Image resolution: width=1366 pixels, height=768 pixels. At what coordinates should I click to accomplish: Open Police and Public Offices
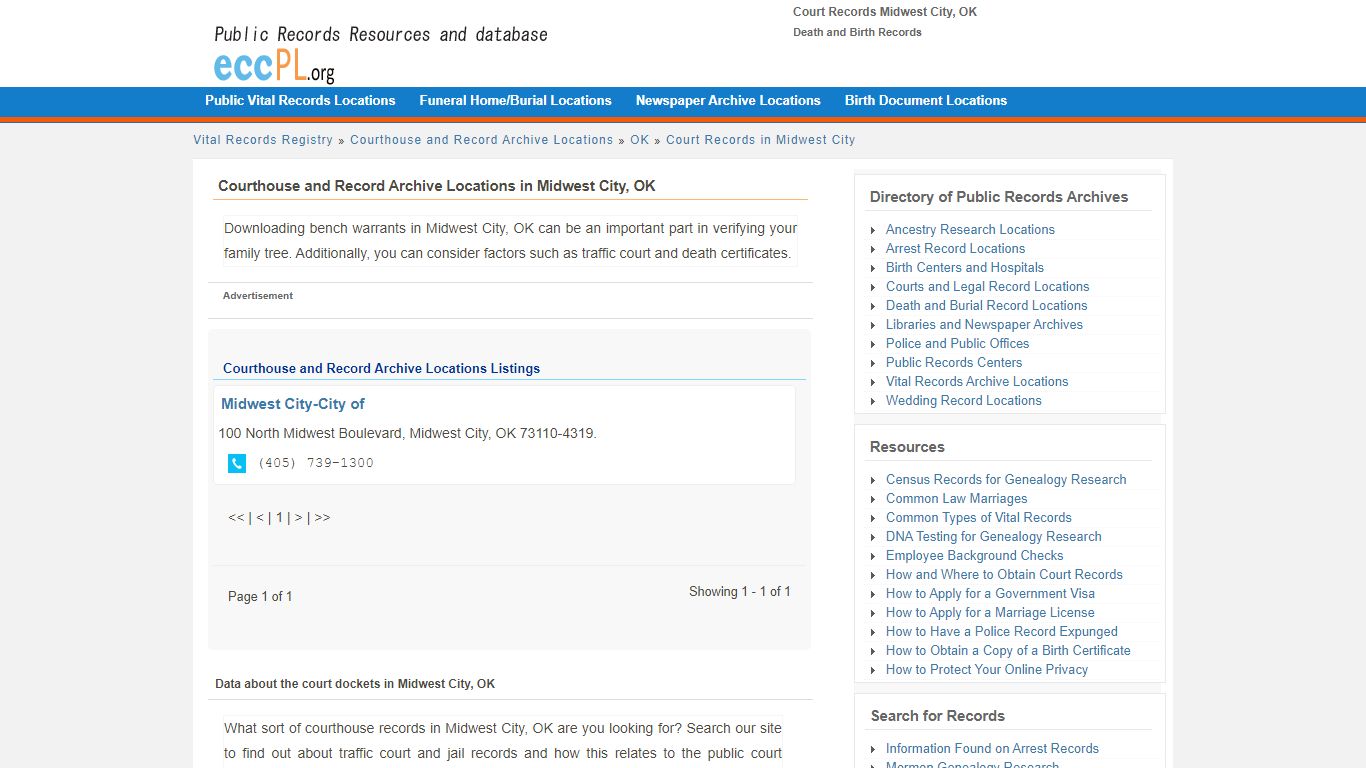tap(957, 344)
